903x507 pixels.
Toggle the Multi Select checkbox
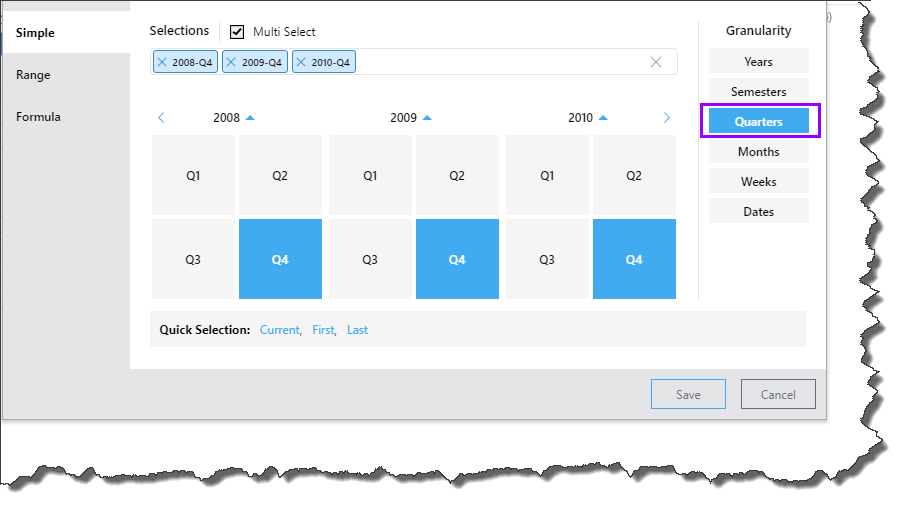point(237,32)
